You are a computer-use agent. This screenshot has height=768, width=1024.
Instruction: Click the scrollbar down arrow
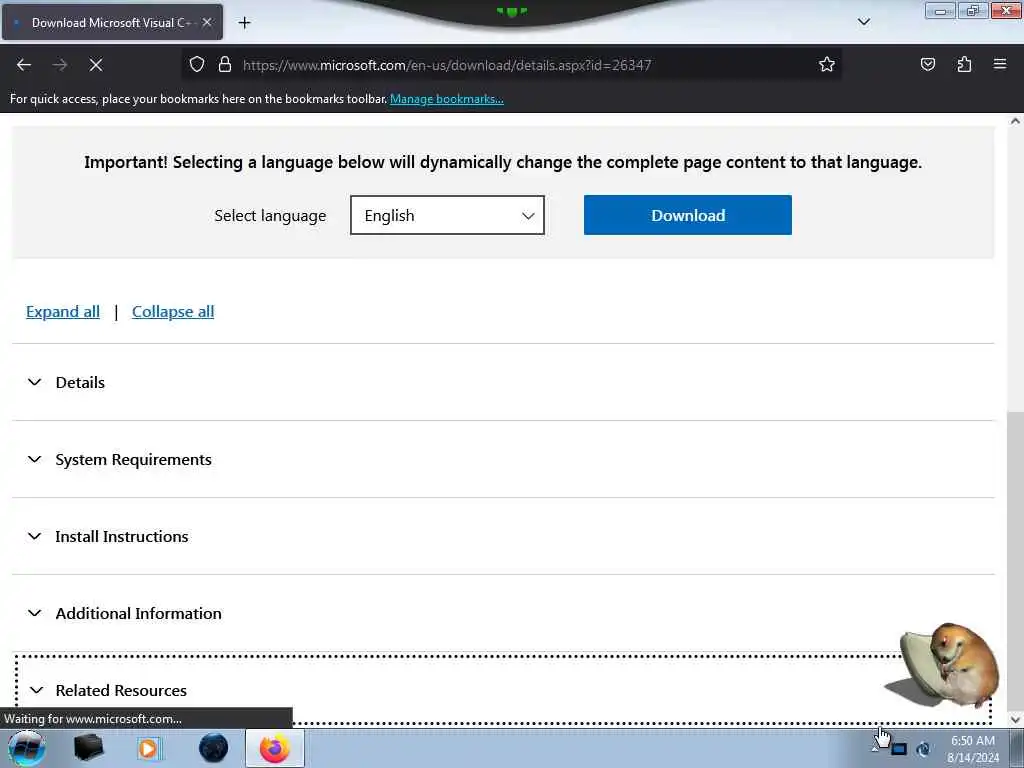click(x=1016, y=719)
